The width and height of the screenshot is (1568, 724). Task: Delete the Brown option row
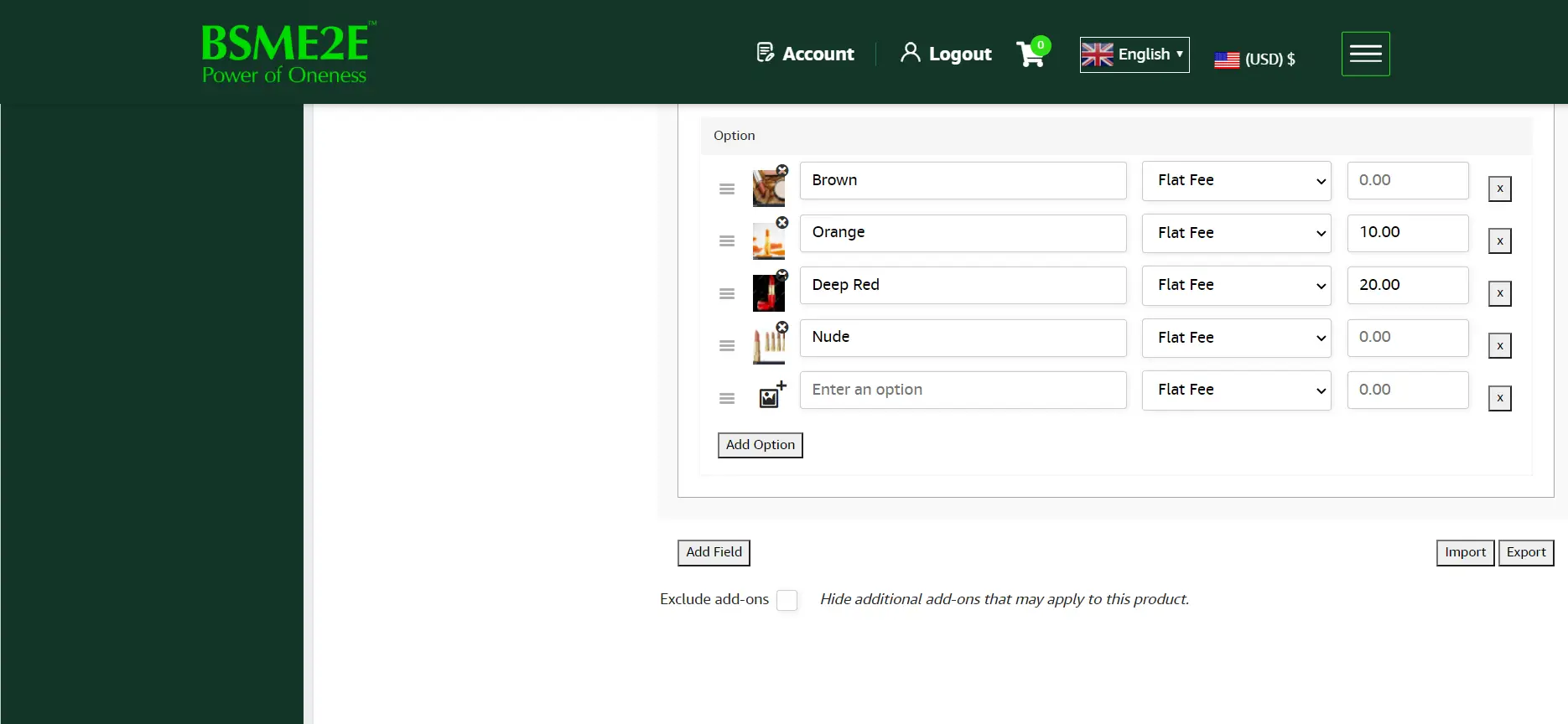(1500, 189)
